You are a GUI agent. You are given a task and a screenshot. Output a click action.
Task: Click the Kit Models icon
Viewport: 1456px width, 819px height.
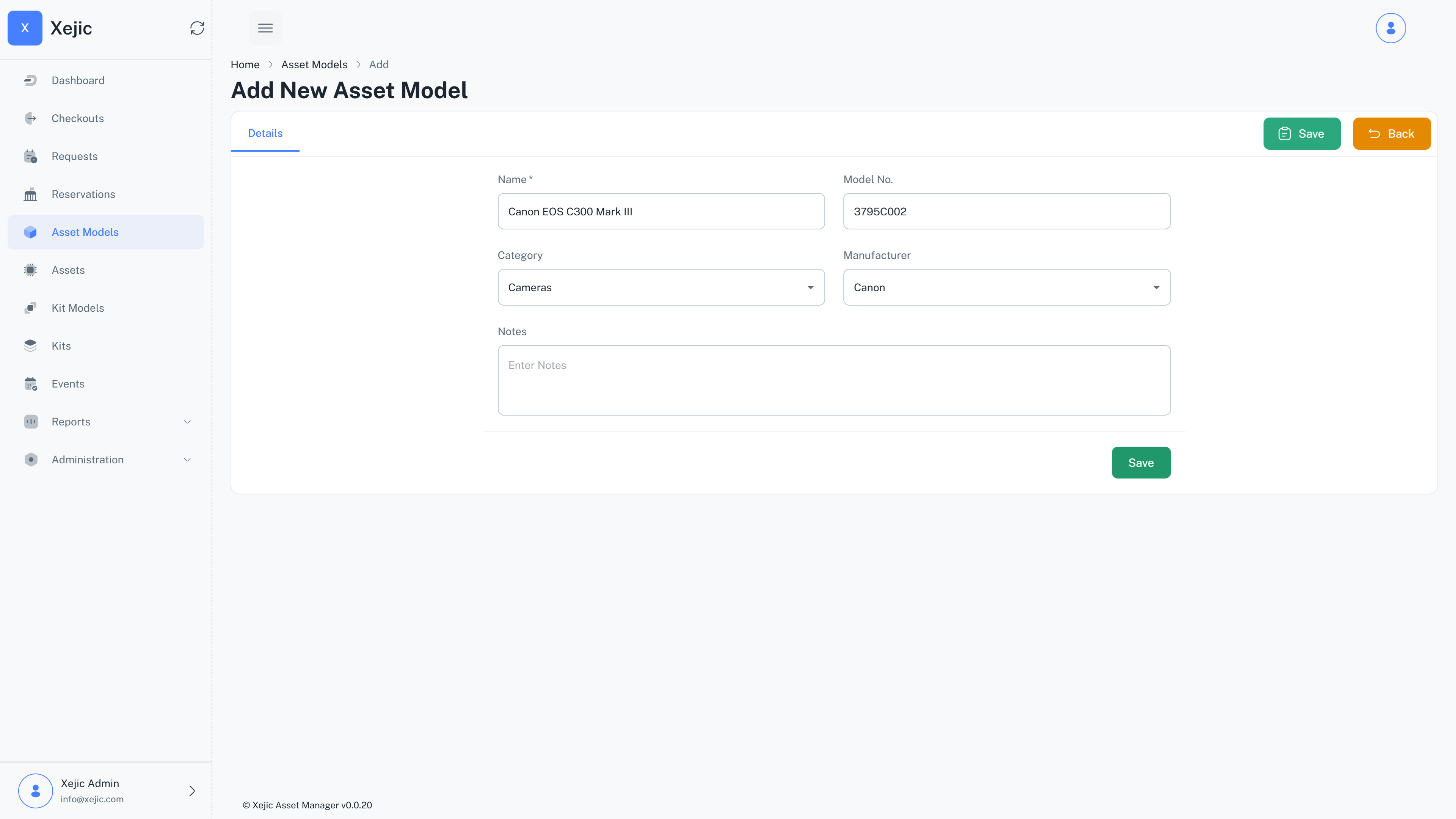(30, 308)
